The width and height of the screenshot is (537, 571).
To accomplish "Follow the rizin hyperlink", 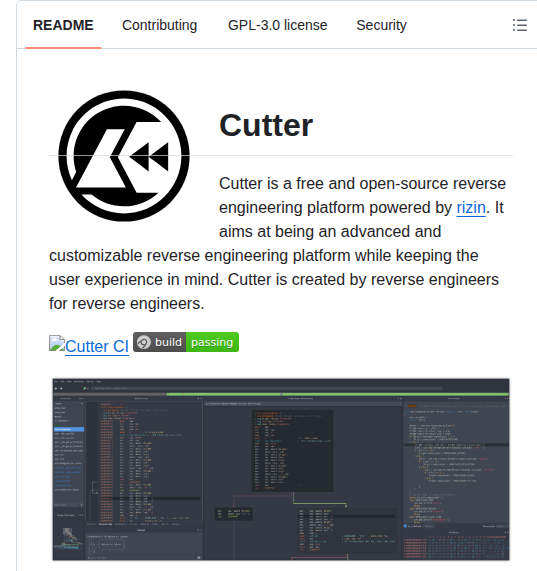I will tap(471, 208).
